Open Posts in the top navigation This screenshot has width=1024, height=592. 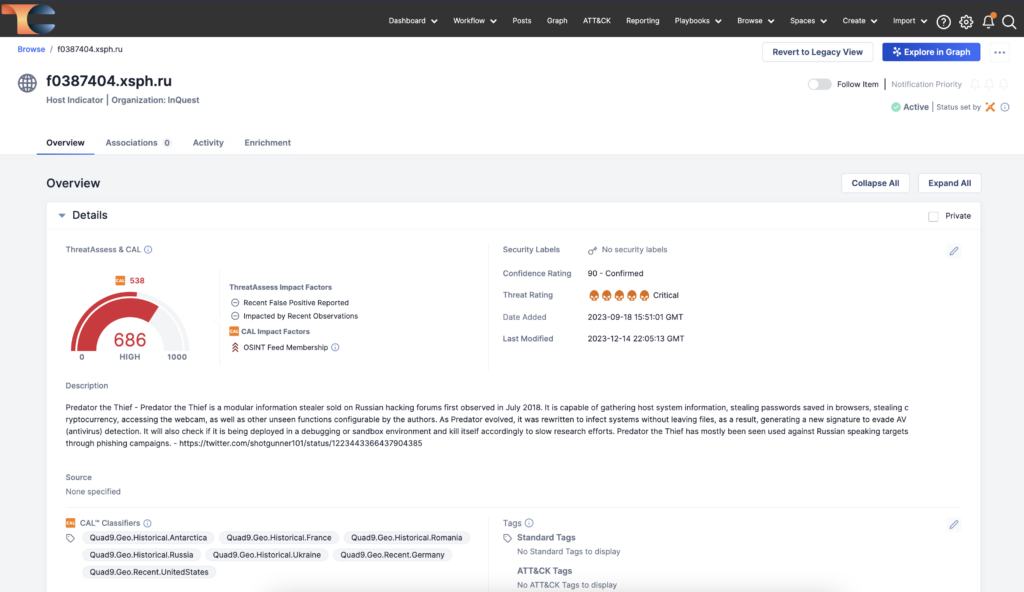pos(522,21)
